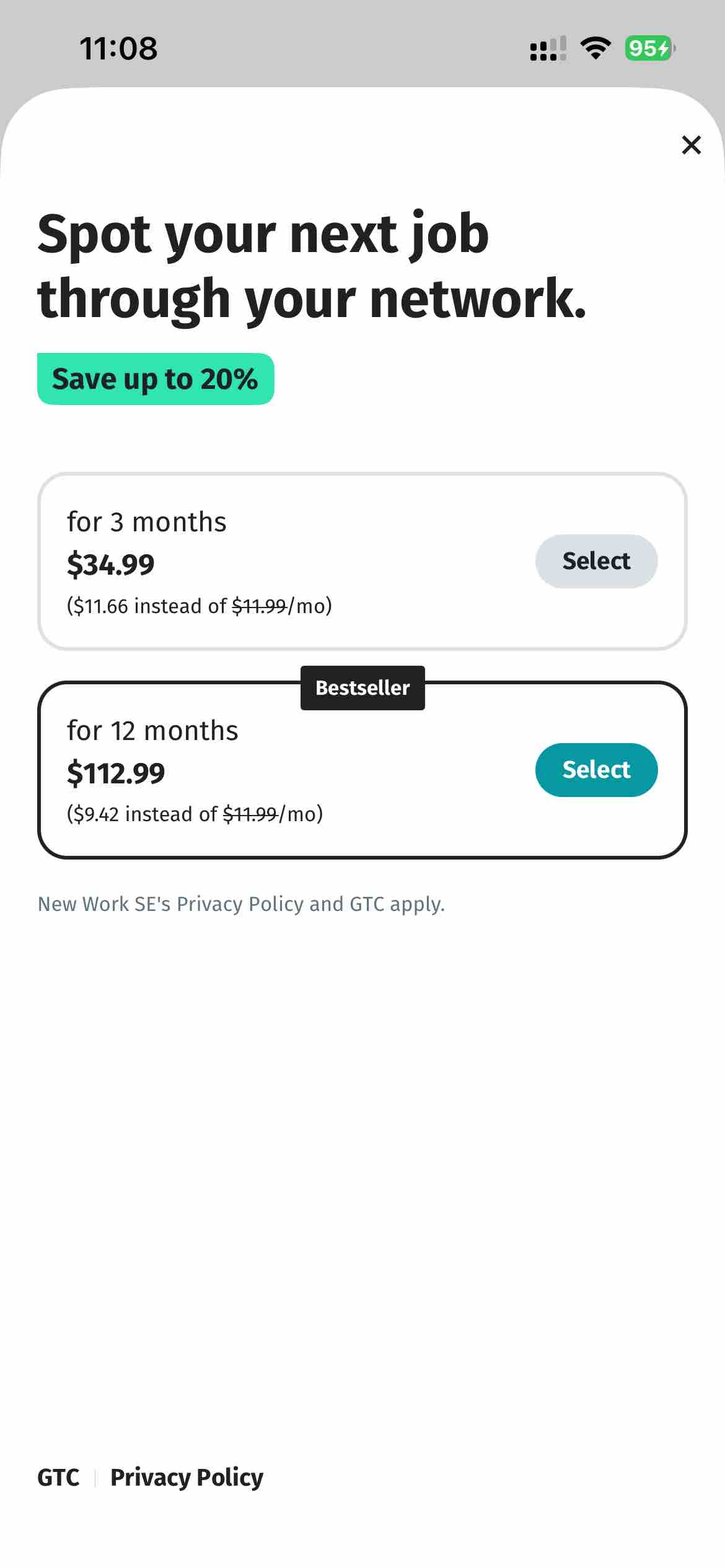Close the subscription offer sheet
The image size is (725, 1568).
click(x=691, y=145)
